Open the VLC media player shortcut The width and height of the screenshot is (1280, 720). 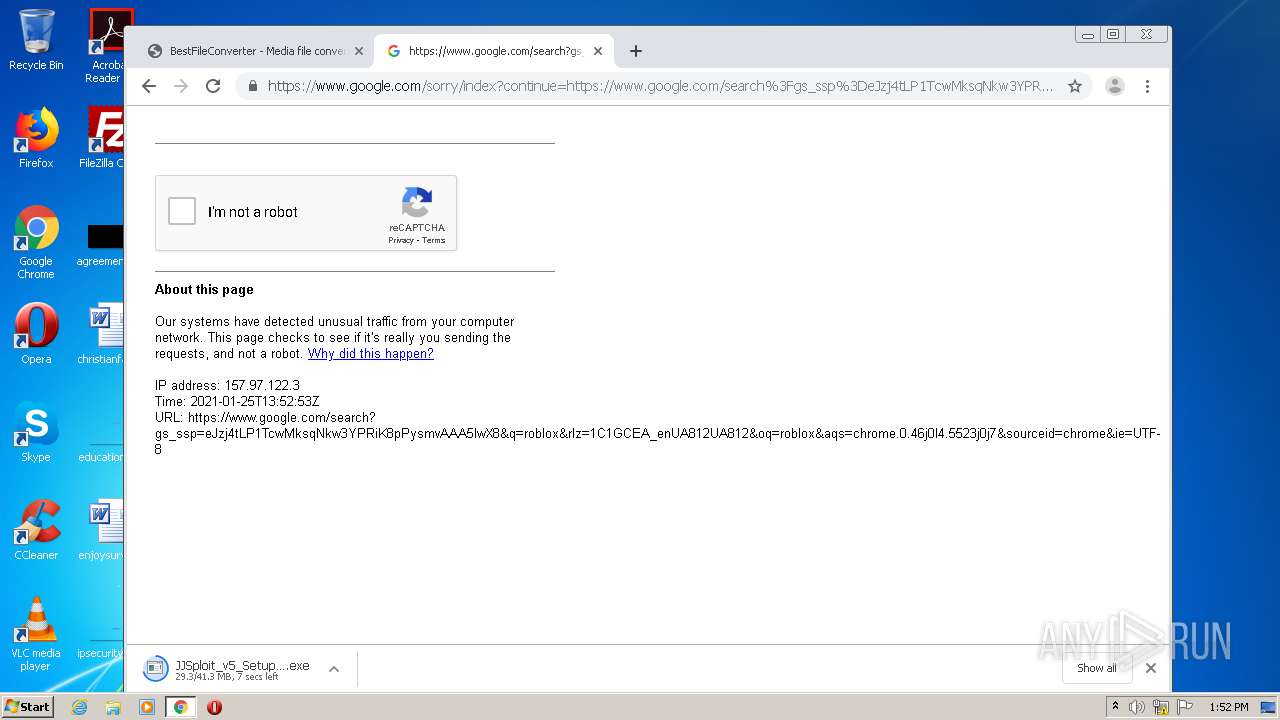(x=36, y=633)
